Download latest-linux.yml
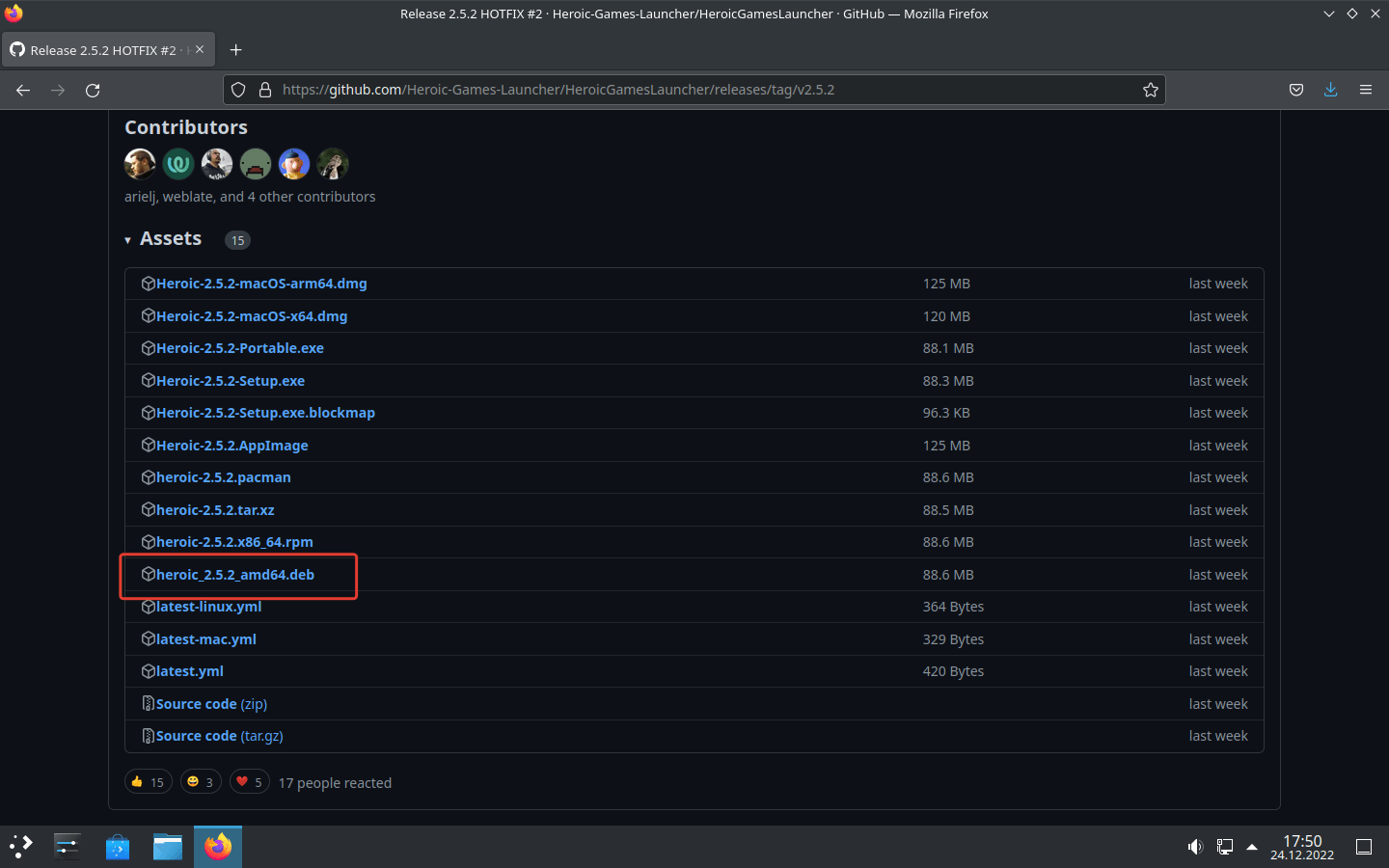 (208, 607)
